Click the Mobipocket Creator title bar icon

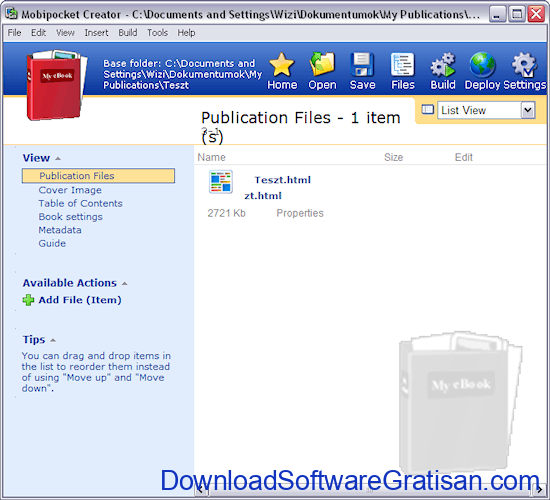pyautogui.click(x=12, y=14)
